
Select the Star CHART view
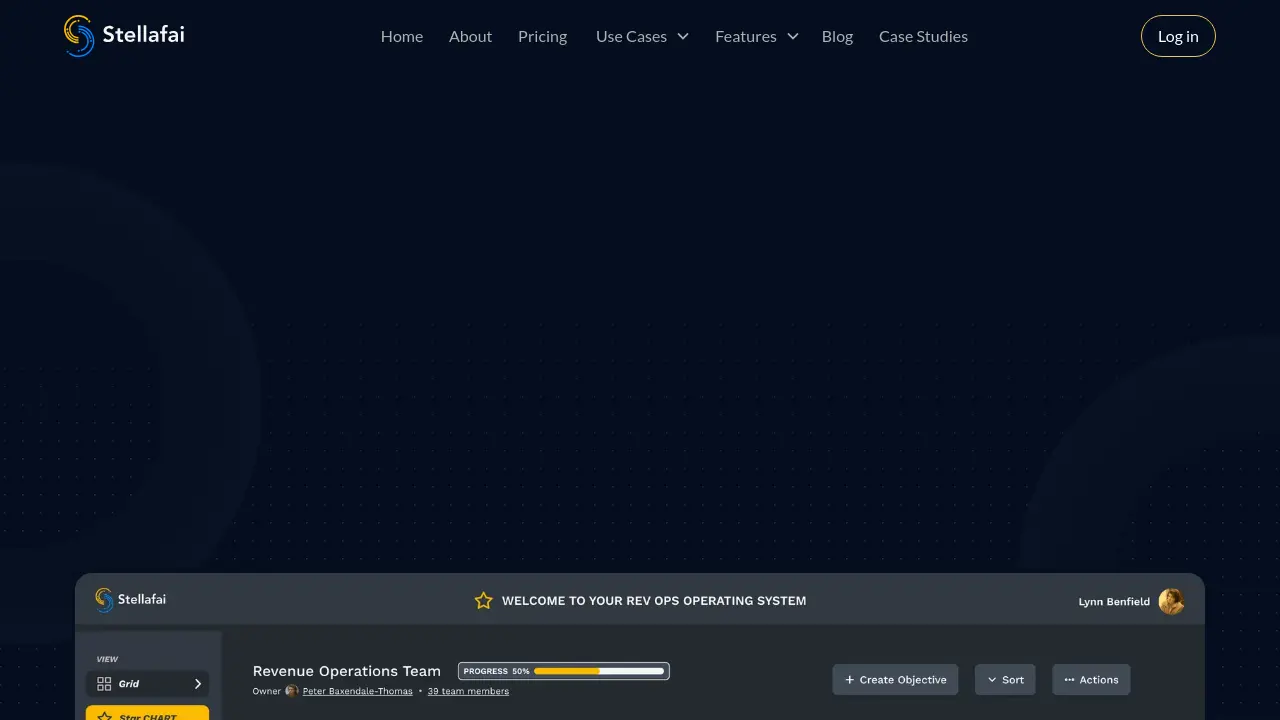pyautogui.click(x=147, y=715)
